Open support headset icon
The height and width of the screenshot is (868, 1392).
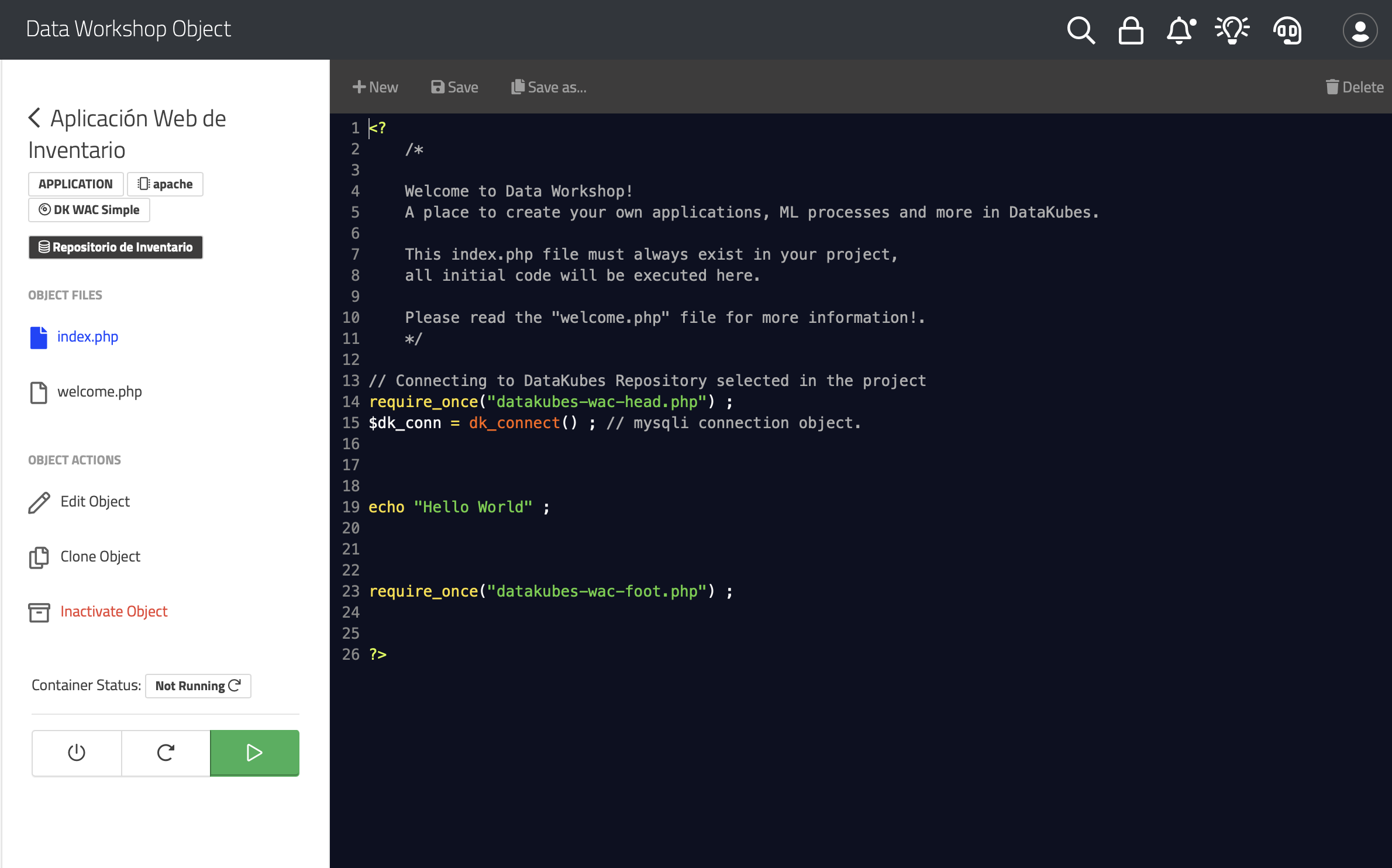click(1287, 30)
